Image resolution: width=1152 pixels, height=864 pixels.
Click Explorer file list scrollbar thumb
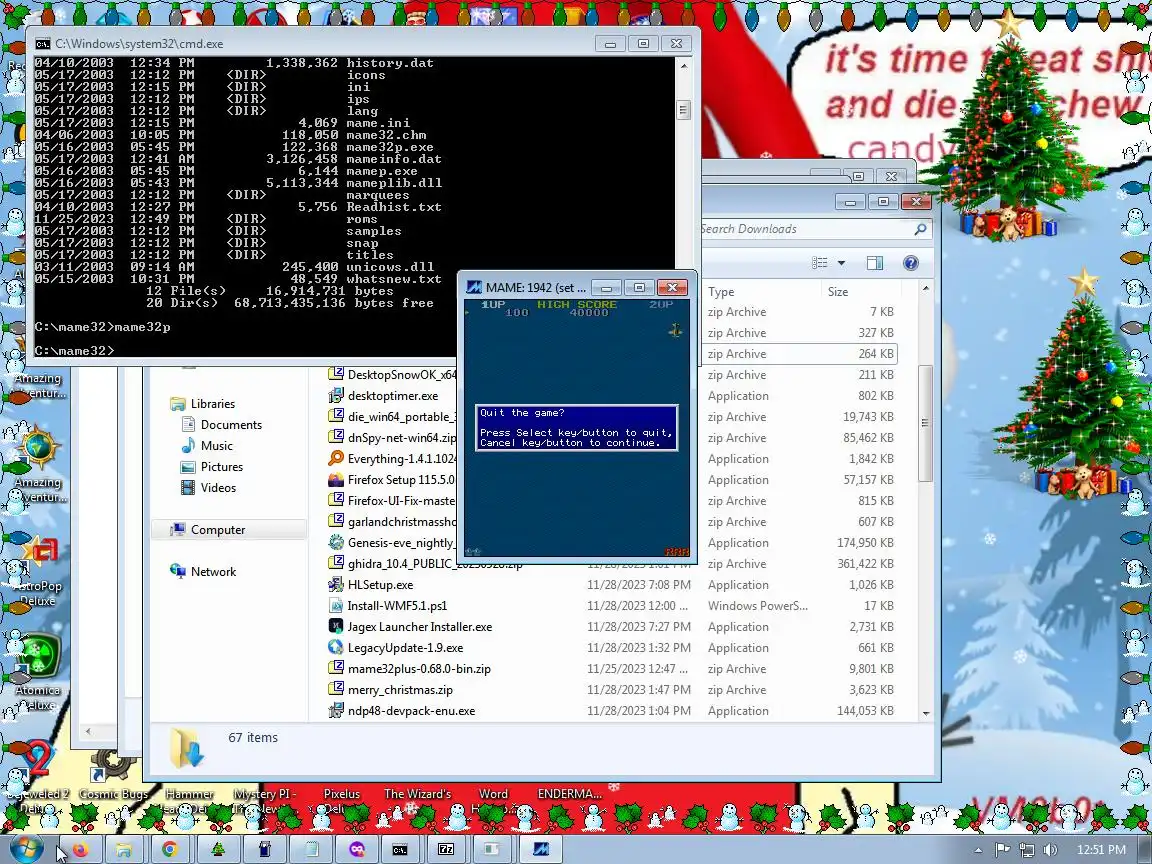click(925, 423)
